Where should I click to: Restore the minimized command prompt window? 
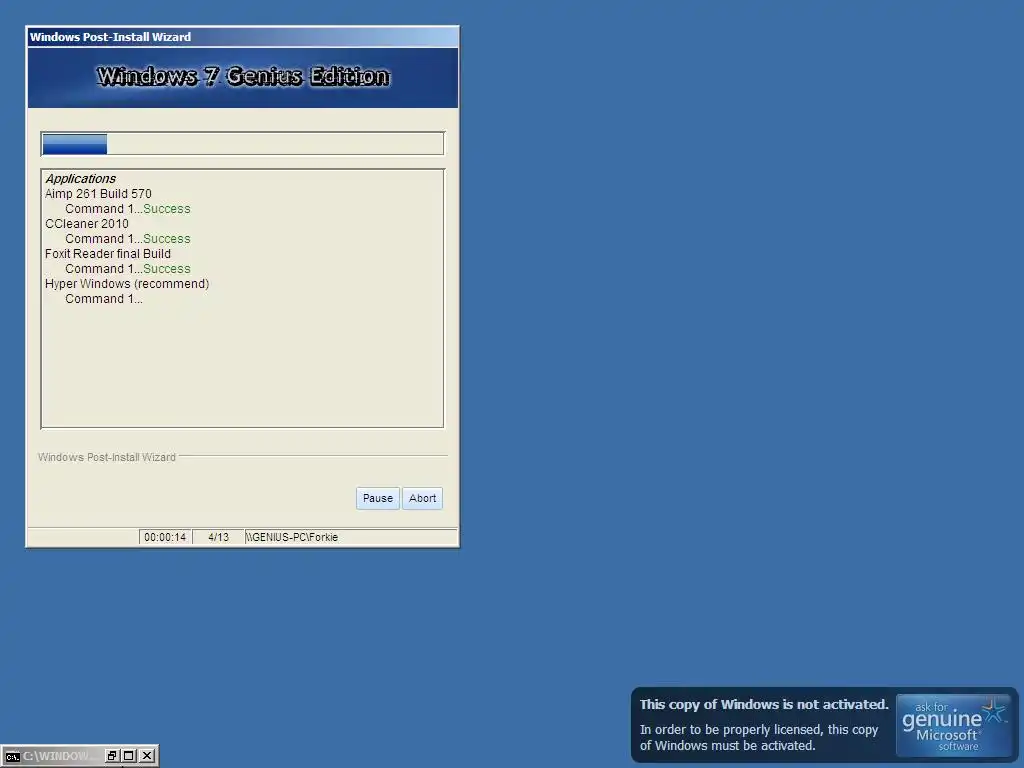[x=112, y=756]
